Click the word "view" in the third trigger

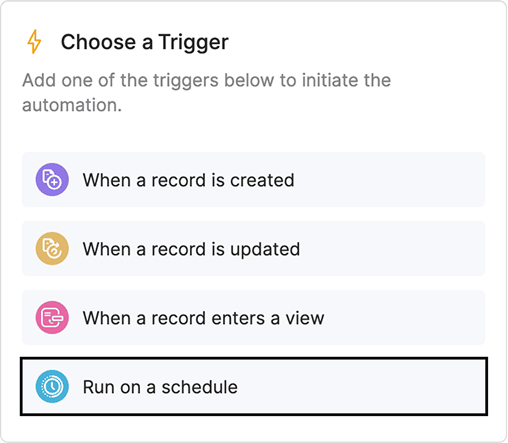coord(305,318)
